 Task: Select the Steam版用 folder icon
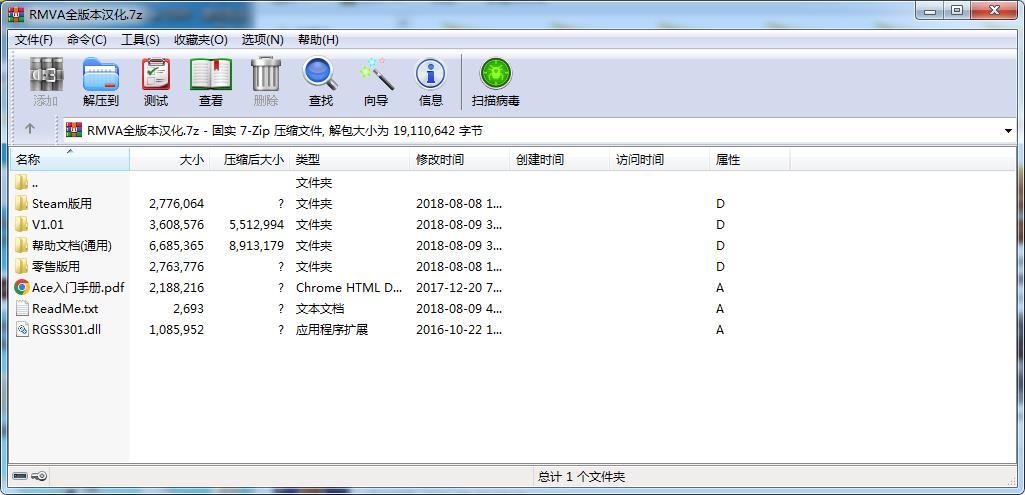click(x=22, y=203)
